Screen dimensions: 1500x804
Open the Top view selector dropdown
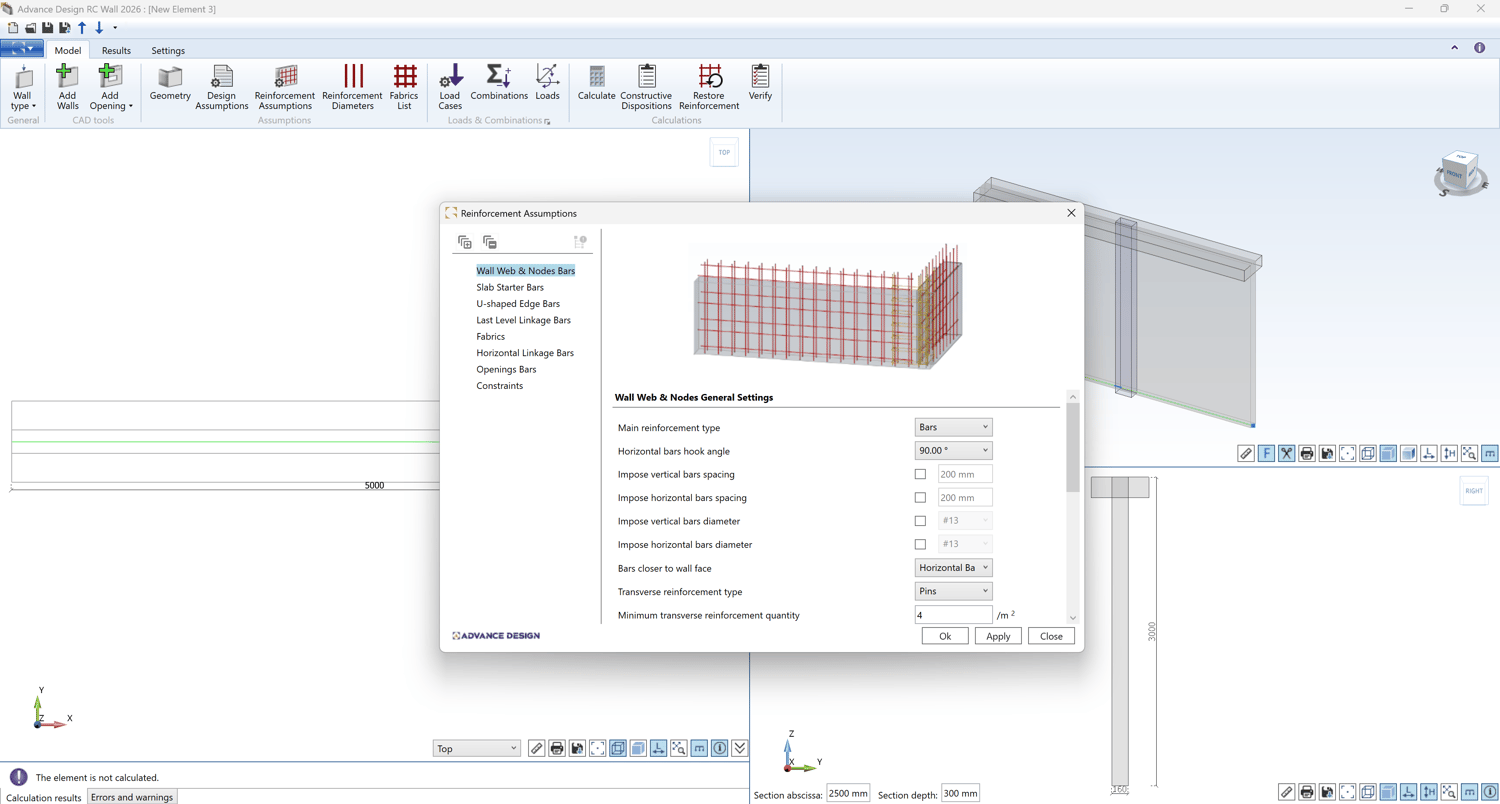point(477,748)
